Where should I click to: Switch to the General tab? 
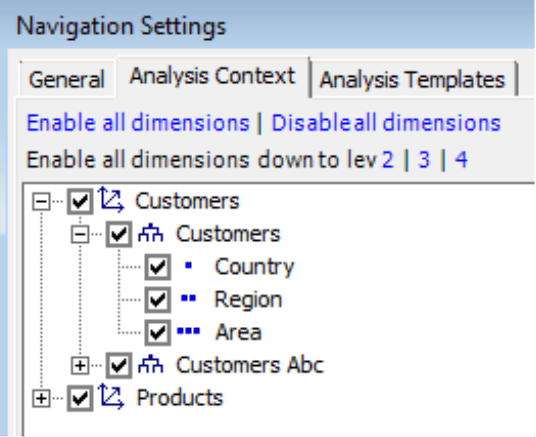coord(67,79)
